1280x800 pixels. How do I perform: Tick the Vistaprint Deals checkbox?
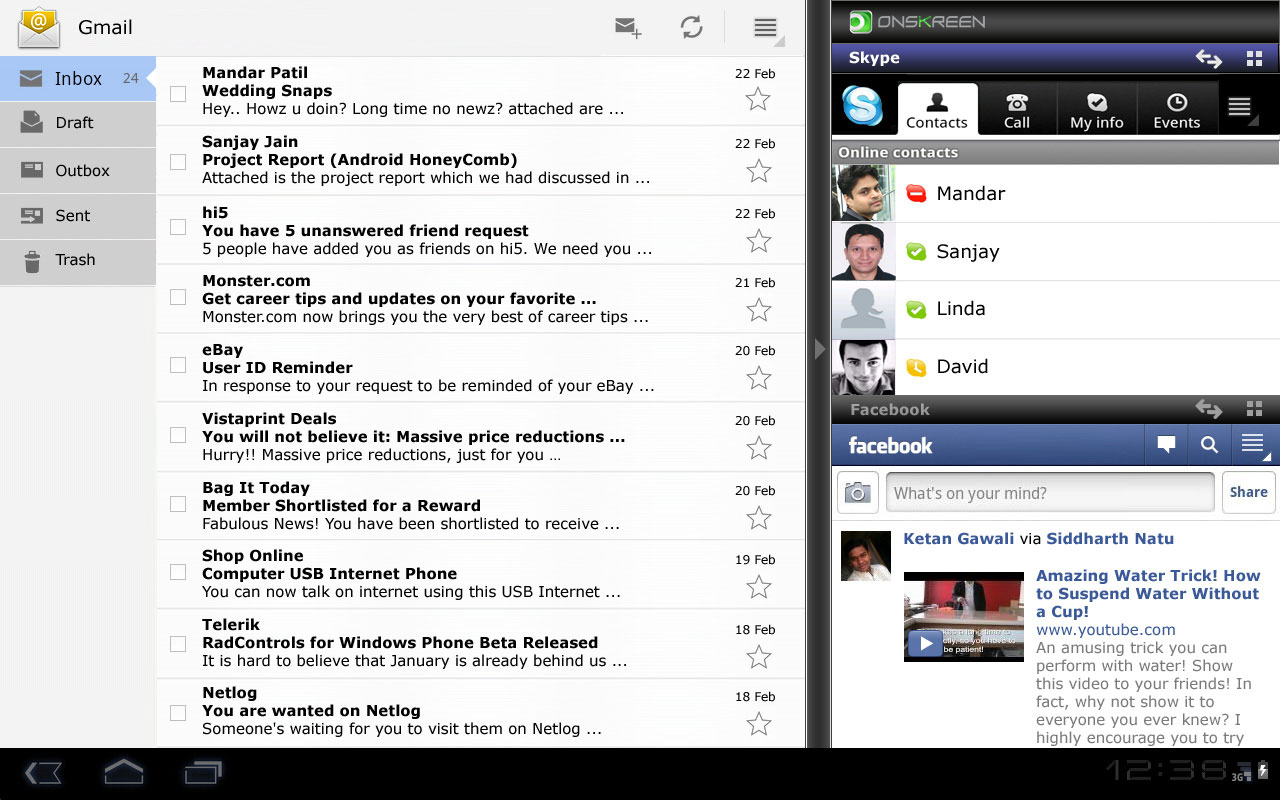point(178,435)
